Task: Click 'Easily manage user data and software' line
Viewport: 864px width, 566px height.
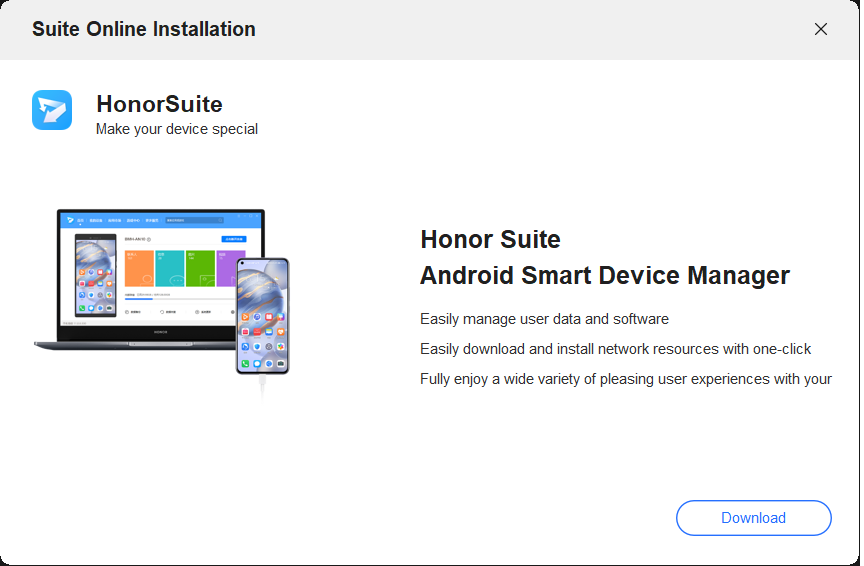Action: (x=544, y=319)
